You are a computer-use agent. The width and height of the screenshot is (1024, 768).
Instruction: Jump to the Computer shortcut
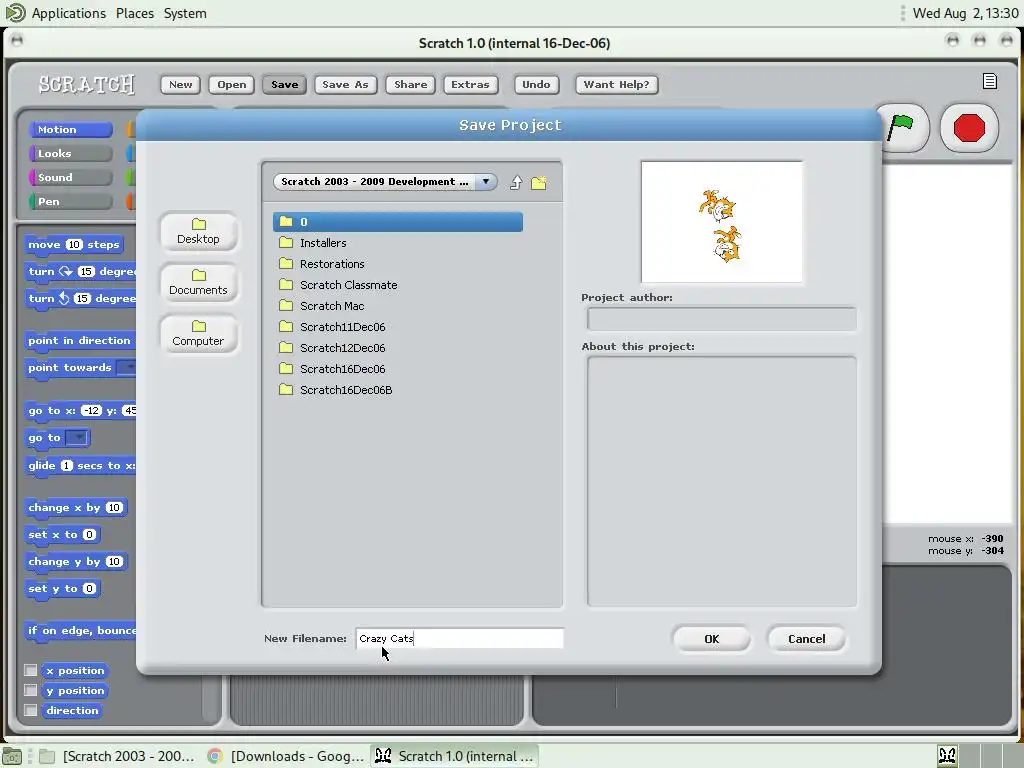[x=199, y=334]
